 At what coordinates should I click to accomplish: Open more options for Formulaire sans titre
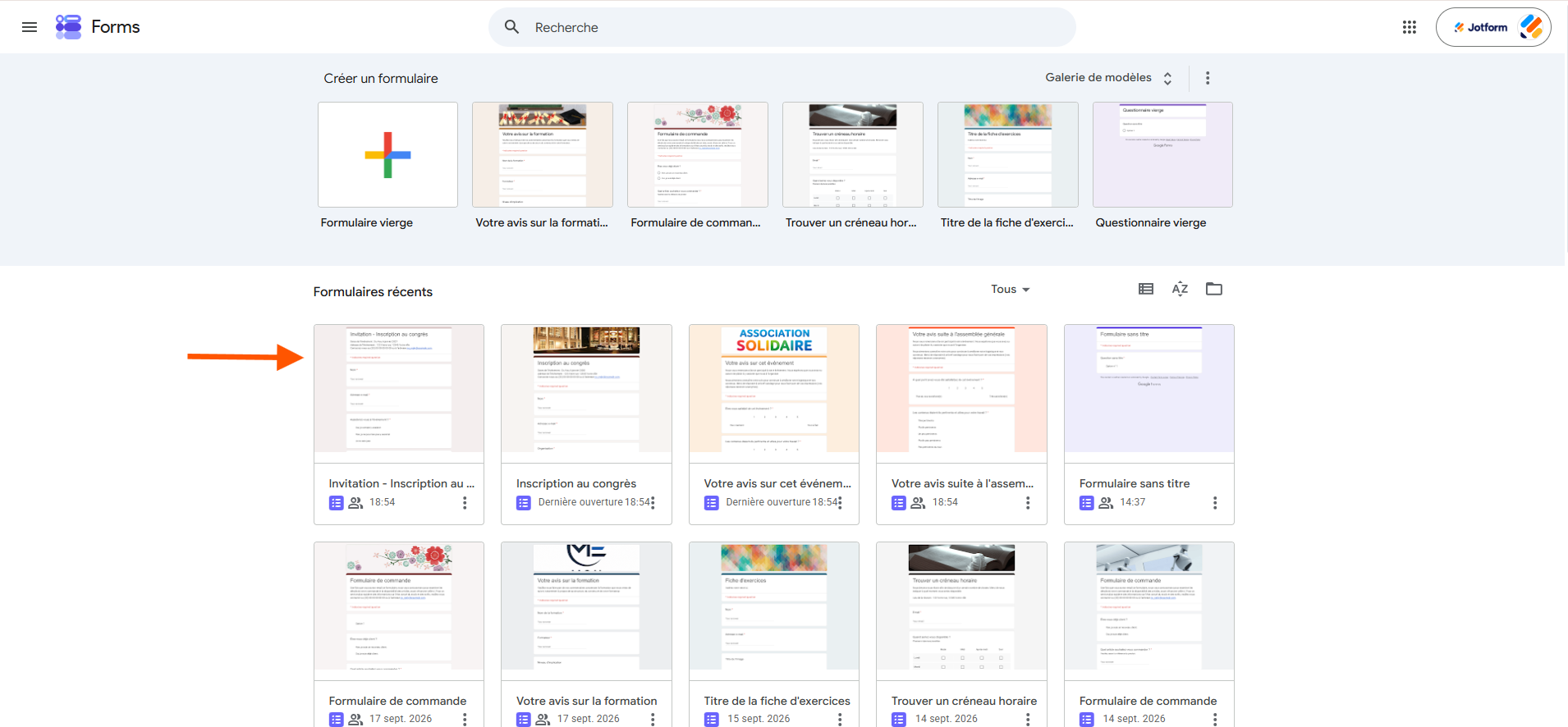(1215, 503)
